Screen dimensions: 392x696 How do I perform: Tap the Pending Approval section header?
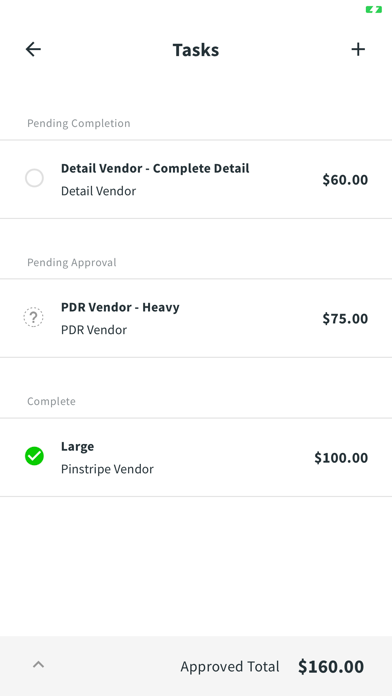click(71, 262)
